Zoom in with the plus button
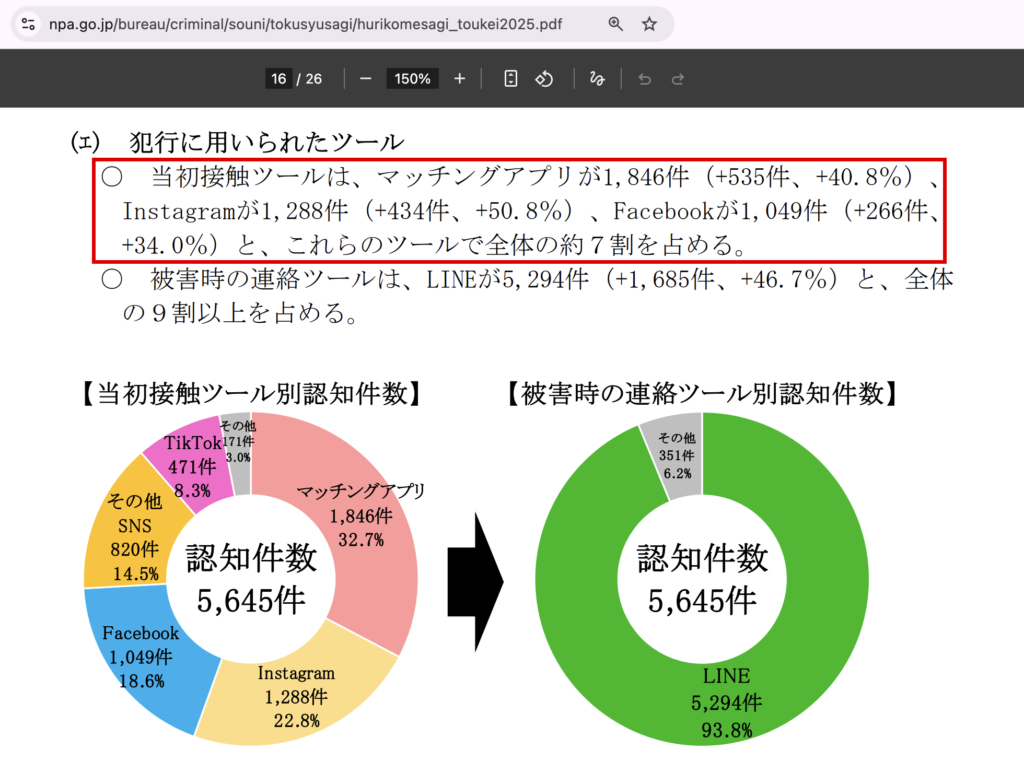This screenshot has height=773, width=1024. [460, 79]
